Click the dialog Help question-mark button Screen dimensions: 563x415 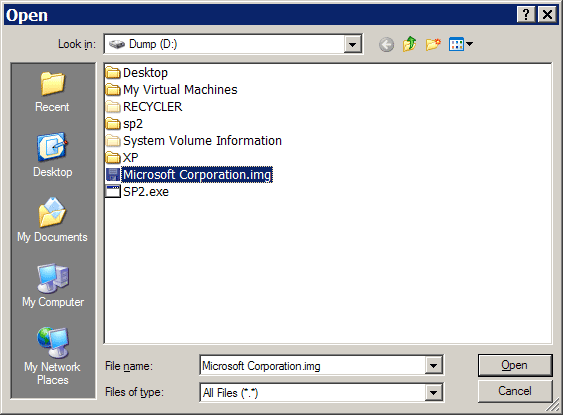[x=526, y=15]
